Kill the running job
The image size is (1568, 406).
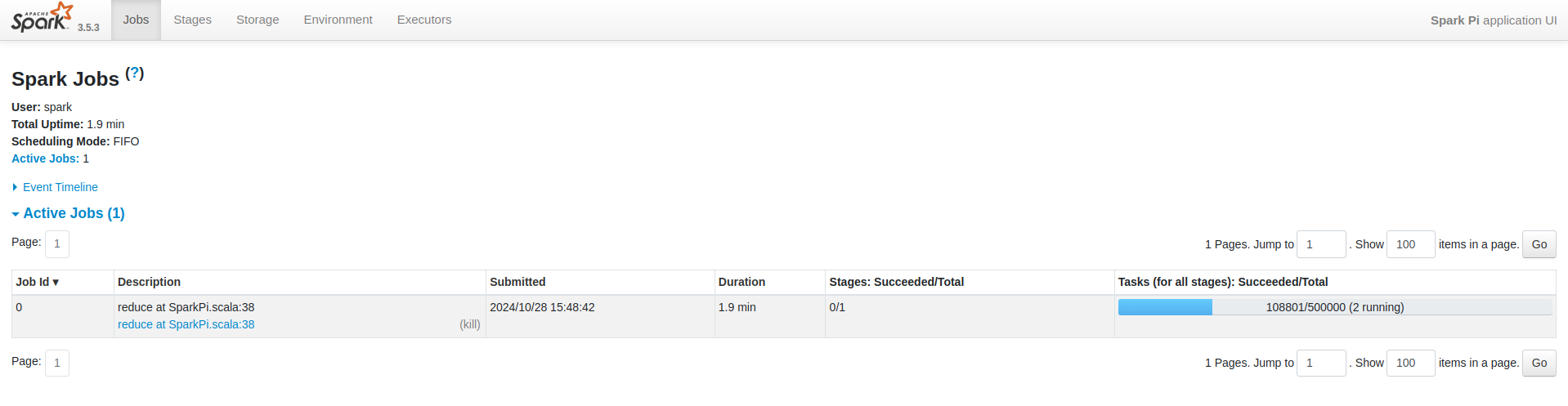coord(469,324)
